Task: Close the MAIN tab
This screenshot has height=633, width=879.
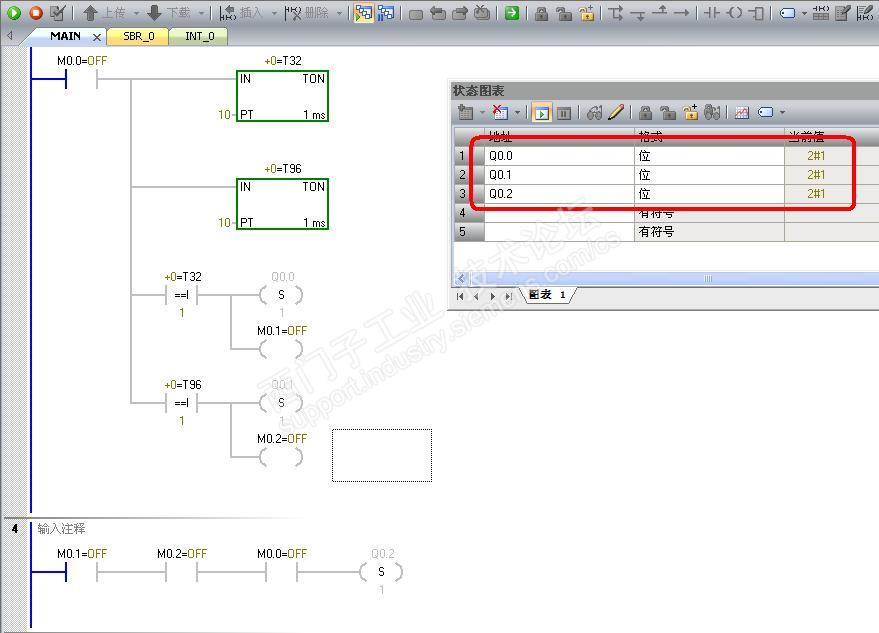Action: point(97,37)
